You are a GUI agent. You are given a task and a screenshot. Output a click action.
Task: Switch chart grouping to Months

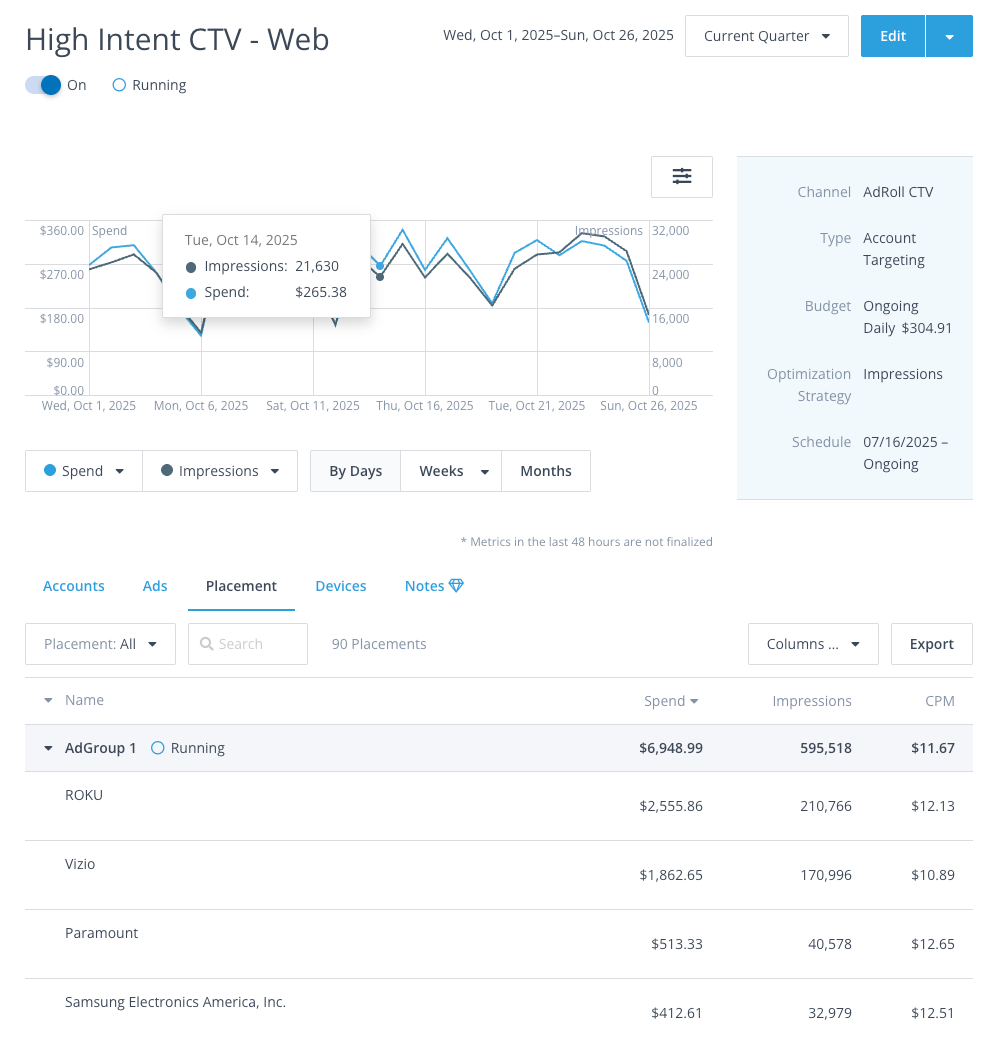[545, 471]
